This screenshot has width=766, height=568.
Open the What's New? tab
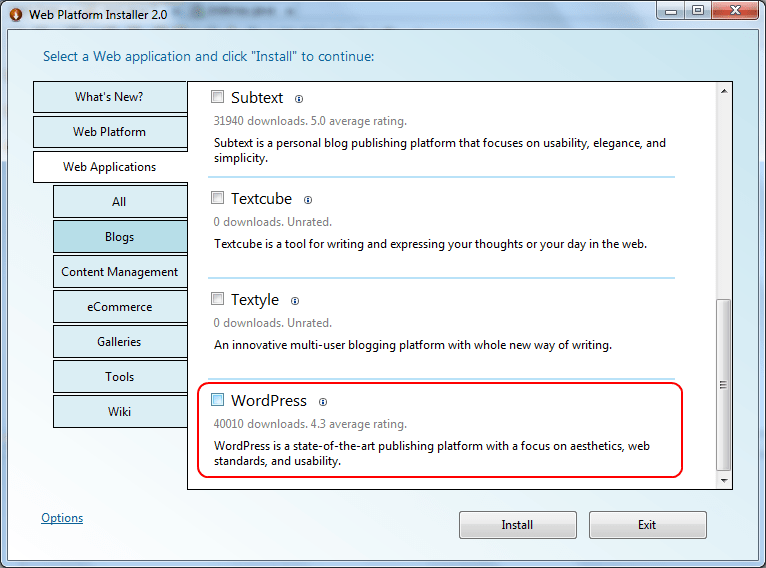point(110,97)
